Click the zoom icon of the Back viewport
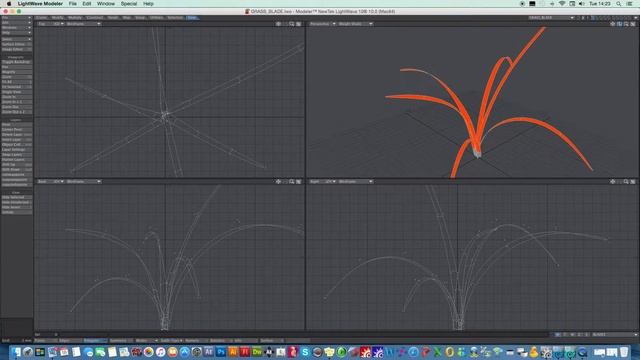 pyautogui.click(x=292, y=182)
